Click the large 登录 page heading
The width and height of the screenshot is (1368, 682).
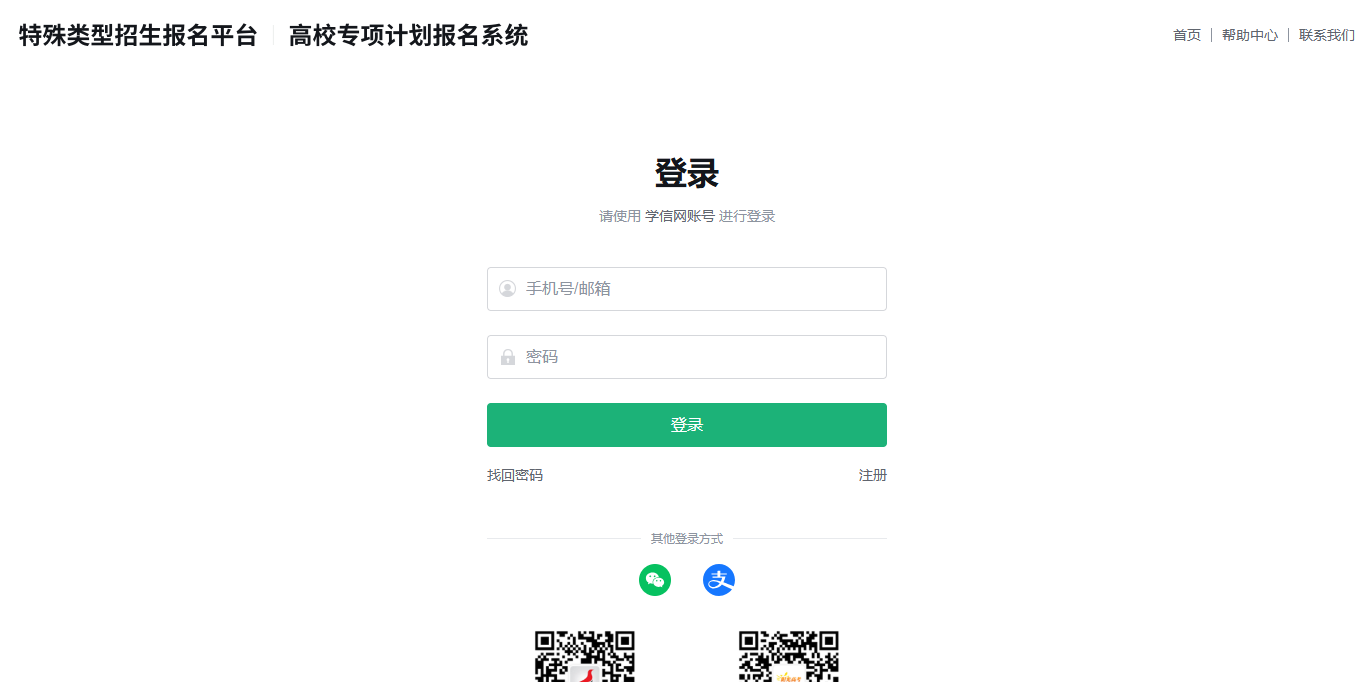click(687, 173)
